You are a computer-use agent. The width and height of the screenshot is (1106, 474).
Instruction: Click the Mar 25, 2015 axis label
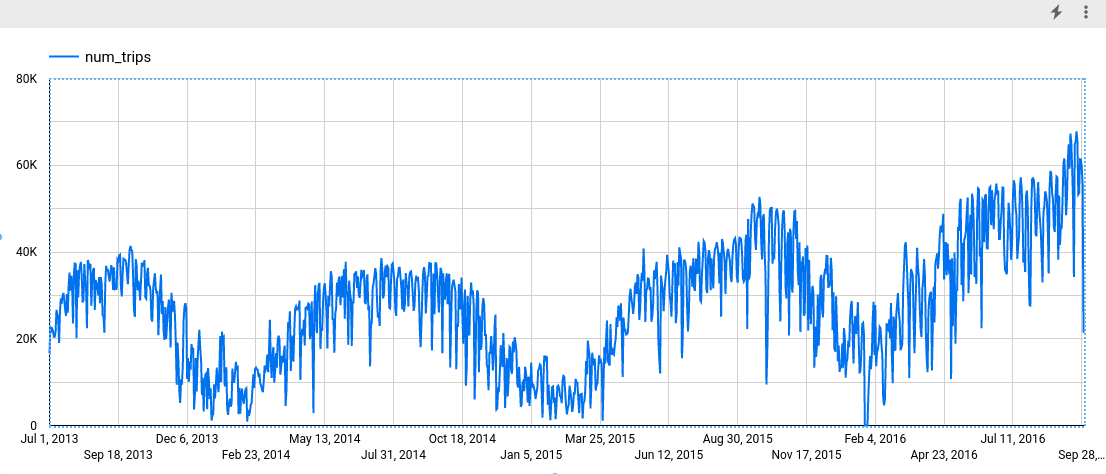pyautogui.click(x=600, y=438)
